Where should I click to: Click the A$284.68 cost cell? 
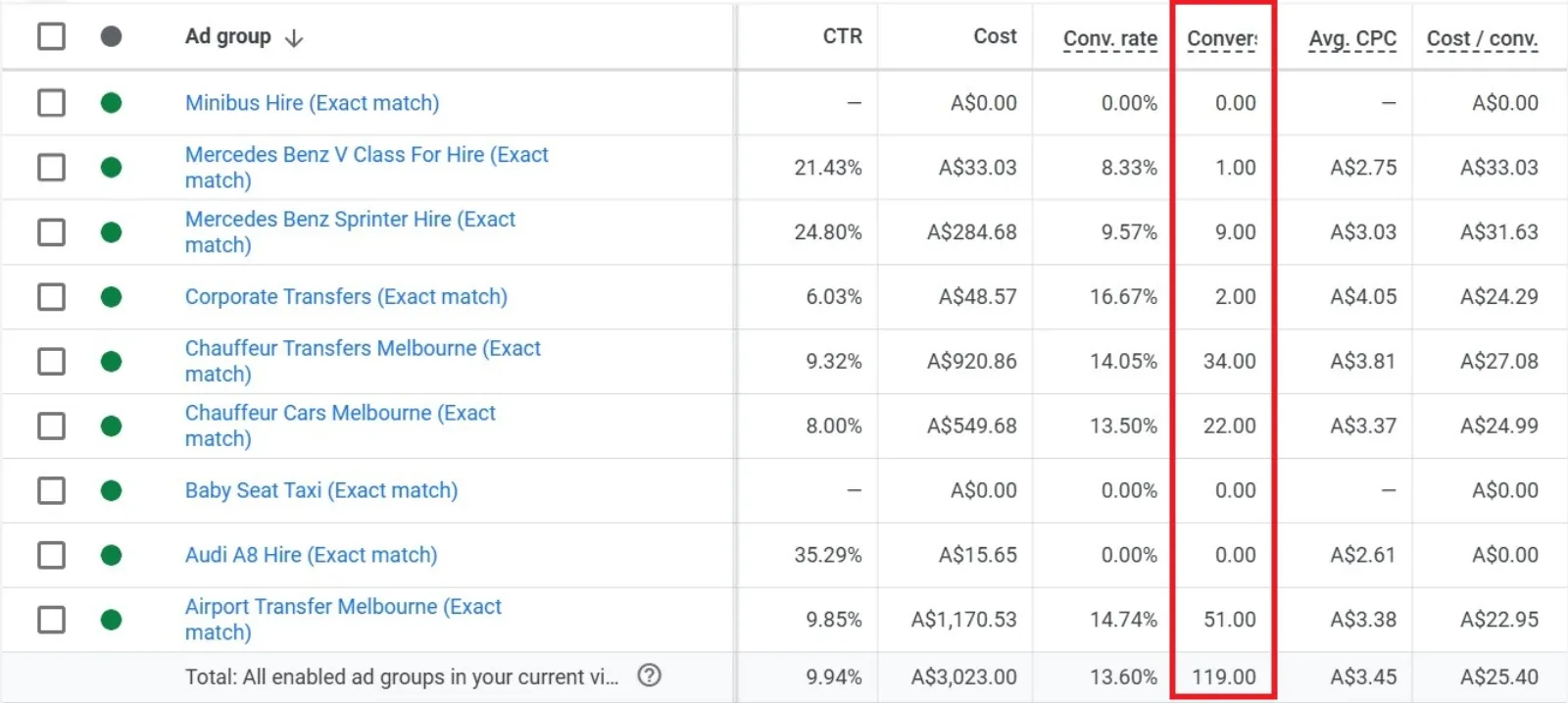coord(972,232)
